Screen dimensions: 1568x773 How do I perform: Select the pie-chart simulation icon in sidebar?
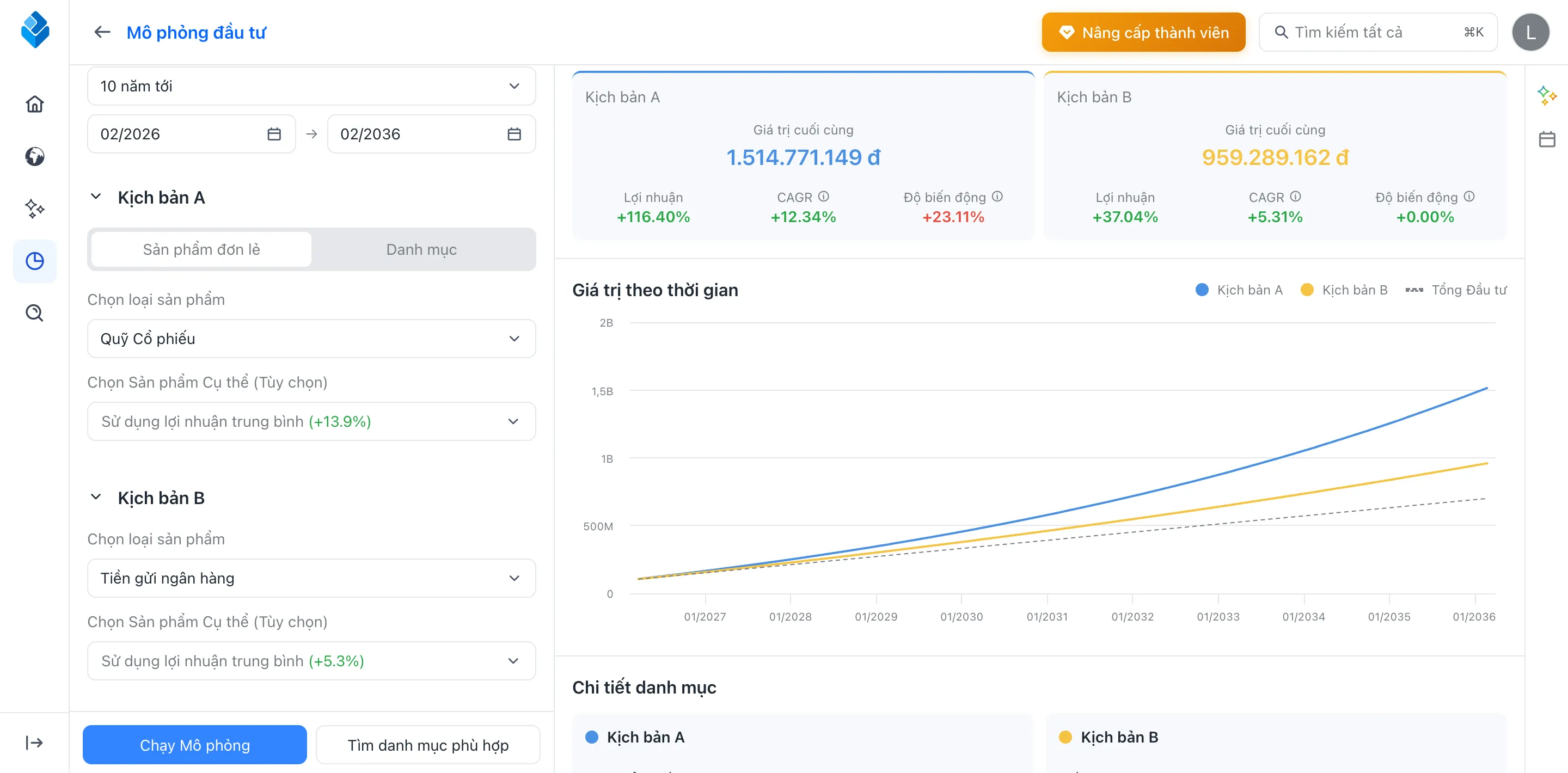tap(35, 261)
